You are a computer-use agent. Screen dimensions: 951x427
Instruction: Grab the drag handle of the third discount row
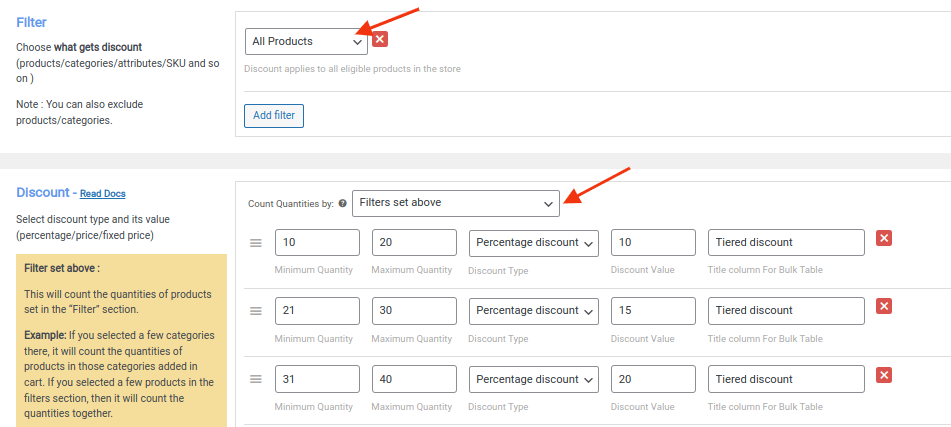click(256, 379)
